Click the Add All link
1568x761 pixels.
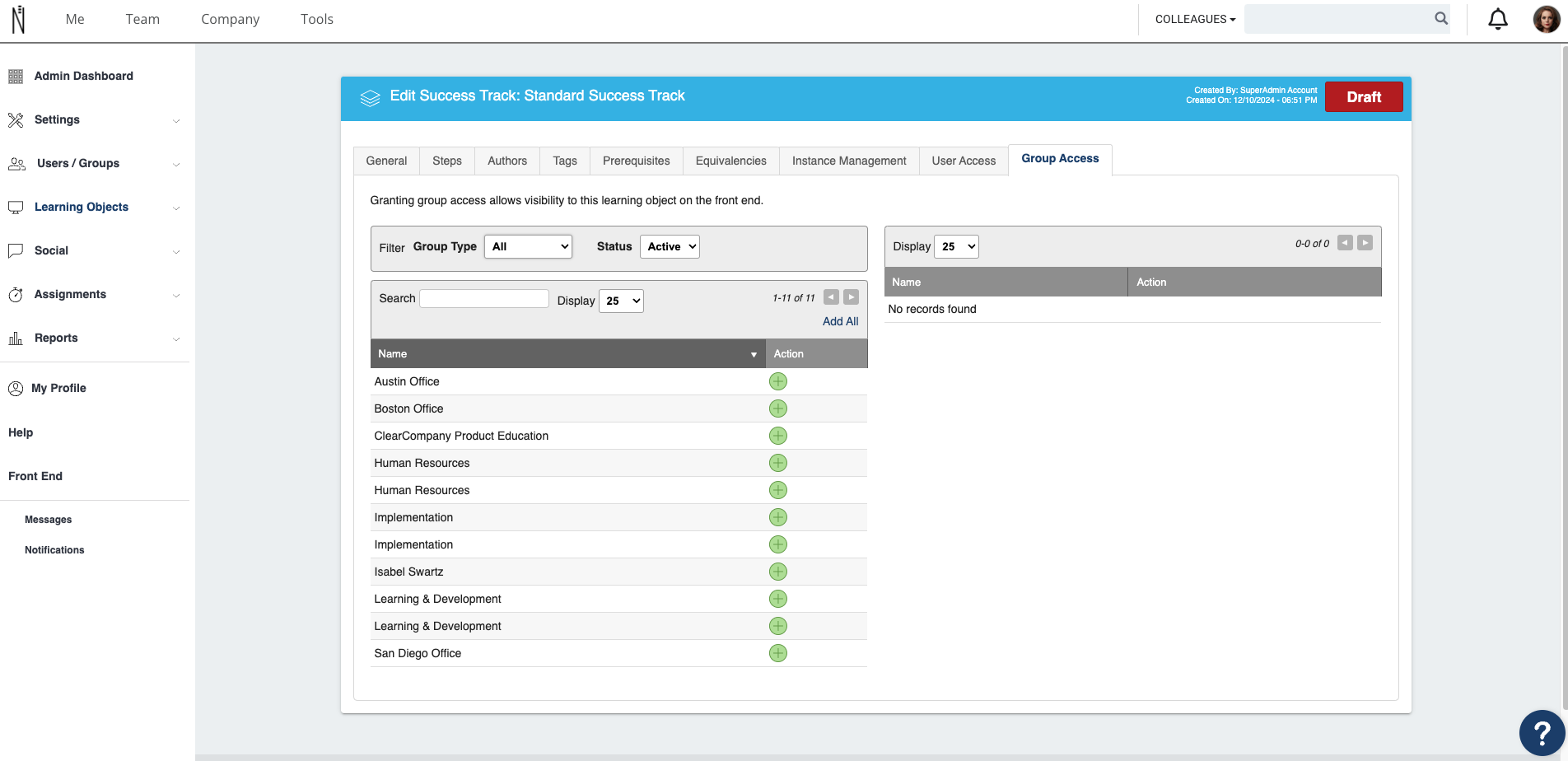point(840,321)
